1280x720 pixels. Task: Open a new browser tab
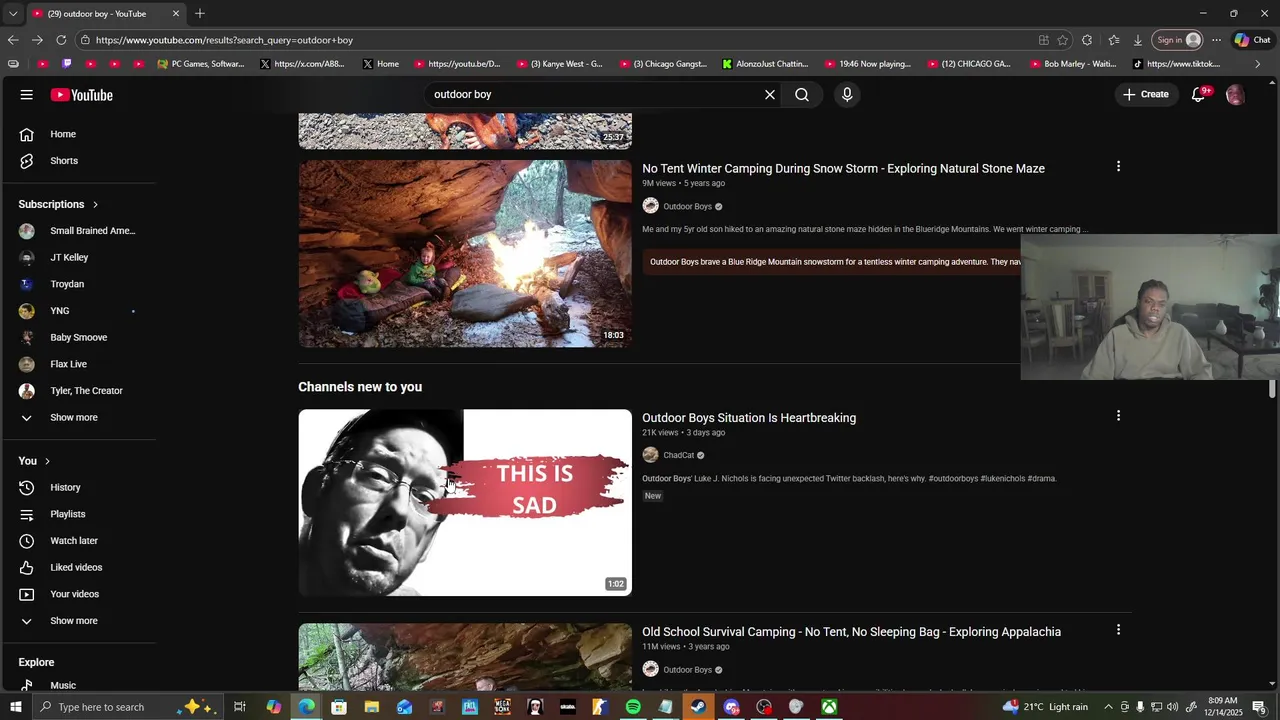point(200,13)
